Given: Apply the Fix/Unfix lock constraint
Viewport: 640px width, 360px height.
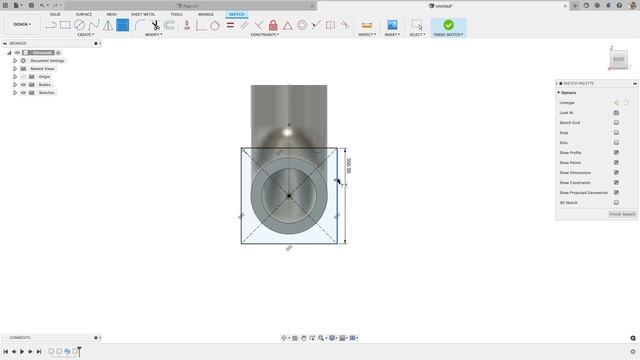Looking at the screenshot, I should [x=273, y=25].
